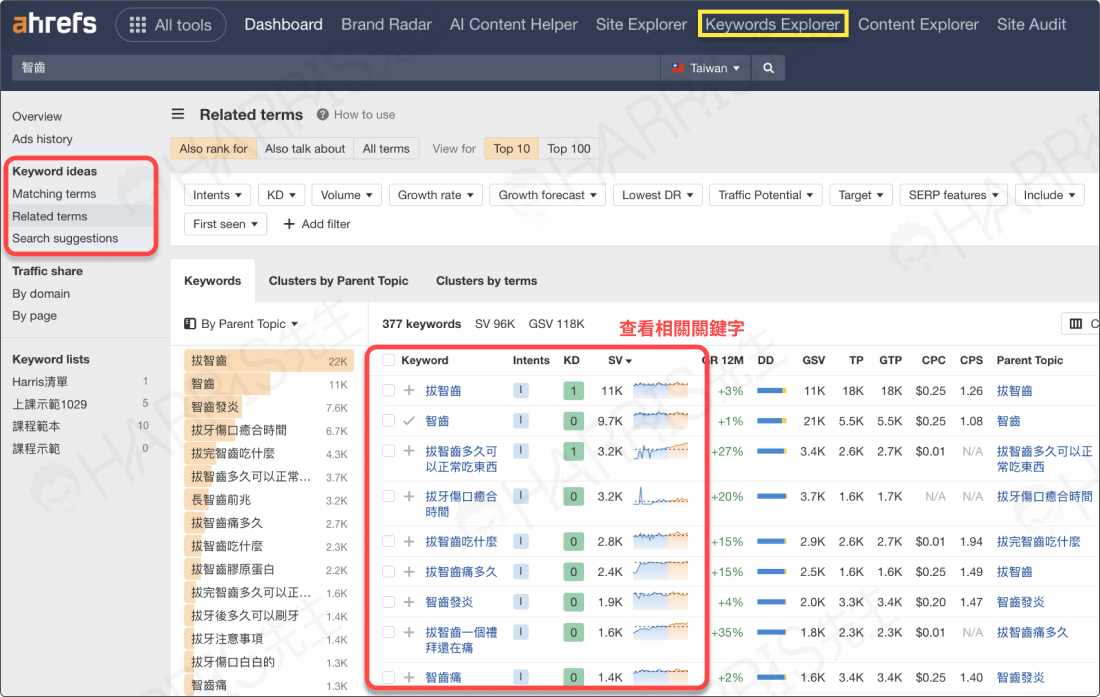Screen dimensions: 1100x697
Task: Click plus icon for 智齒發炎 row
Action: [409, 602]
